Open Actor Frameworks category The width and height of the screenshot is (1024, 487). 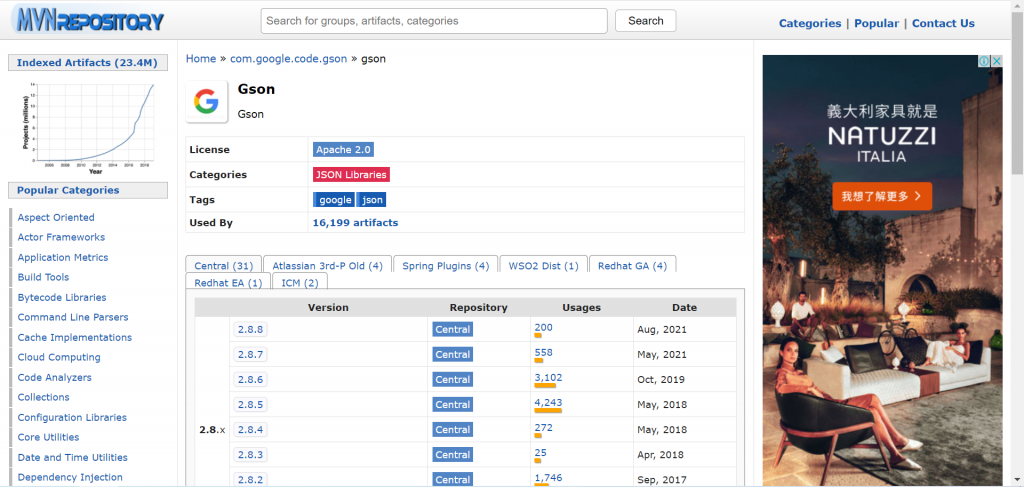point(61,238)
